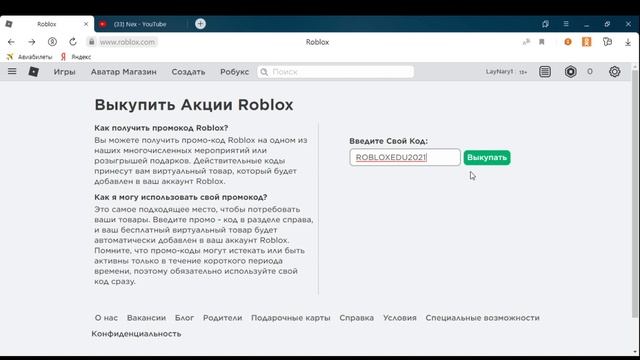Click the Roblox Поиск search box
Viewport: 640px width, 360px height.
(336, 72)
